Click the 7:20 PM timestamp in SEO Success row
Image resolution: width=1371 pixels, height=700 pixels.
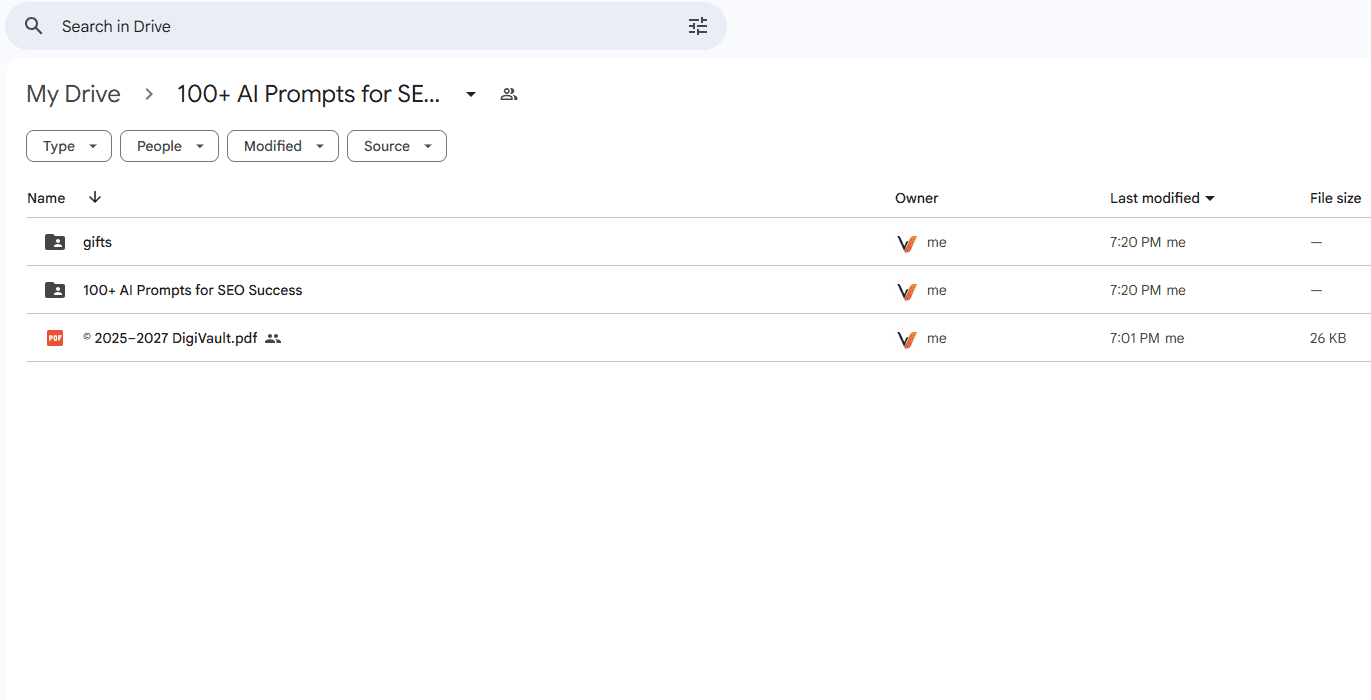[1135, 290]
